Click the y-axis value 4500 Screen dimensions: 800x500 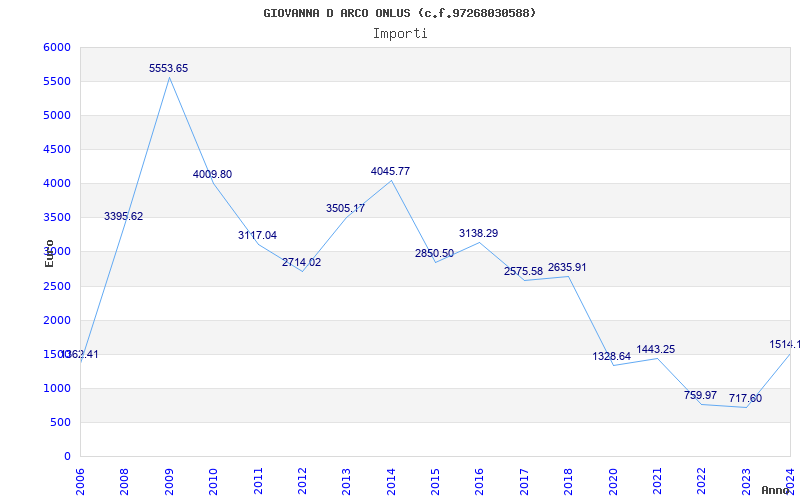57,149
